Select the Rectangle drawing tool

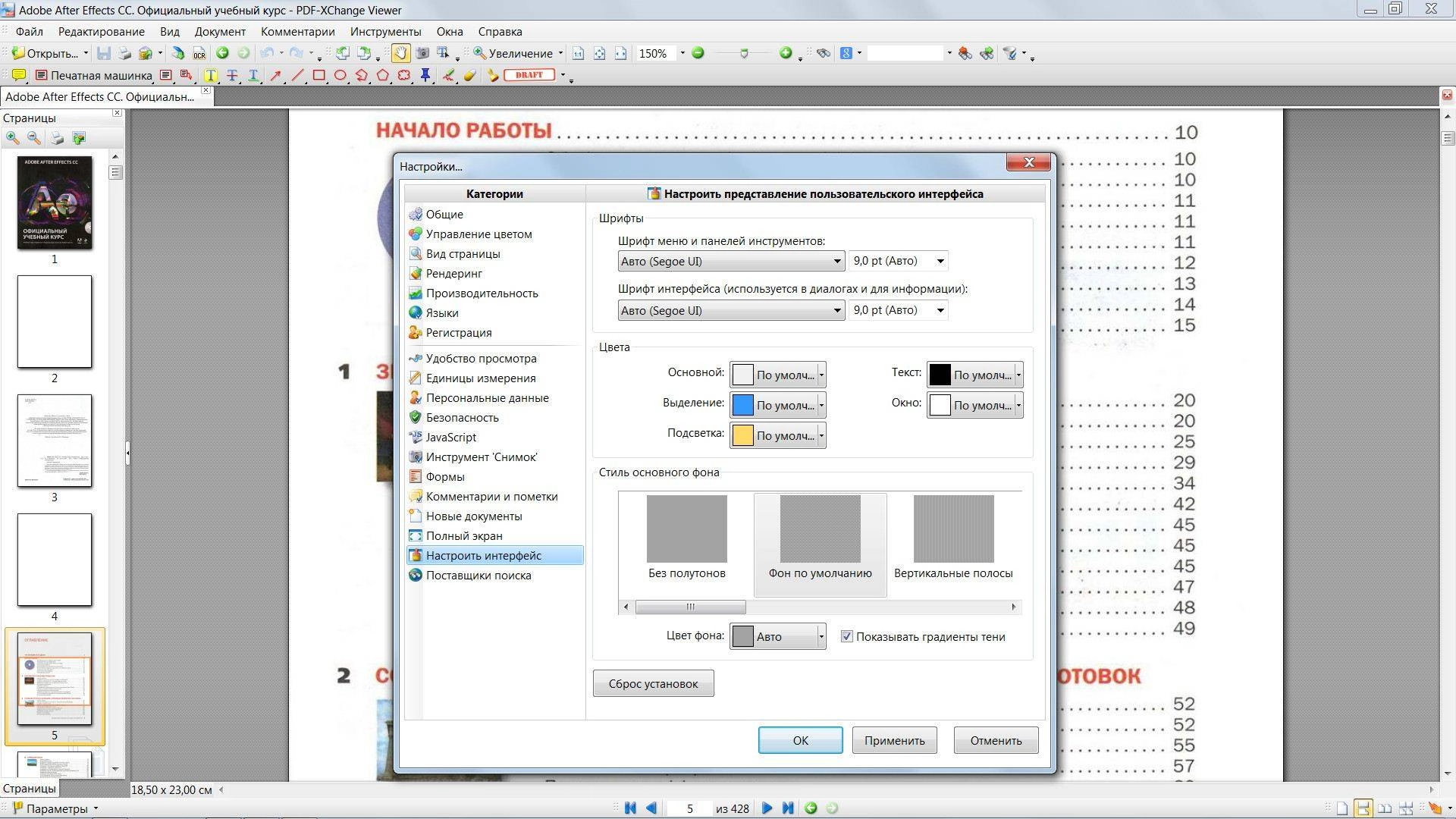319,75
